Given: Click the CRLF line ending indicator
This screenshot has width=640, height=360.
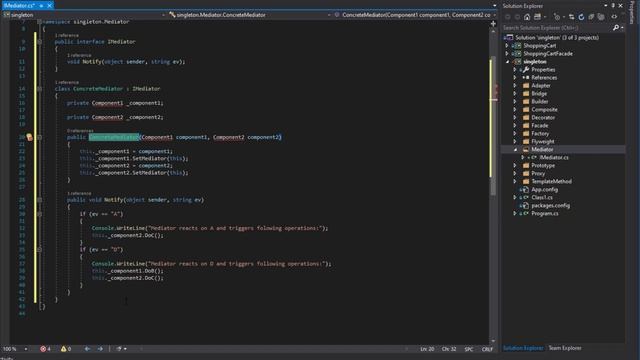Looking at the screenshot, I should coord(487,349).
